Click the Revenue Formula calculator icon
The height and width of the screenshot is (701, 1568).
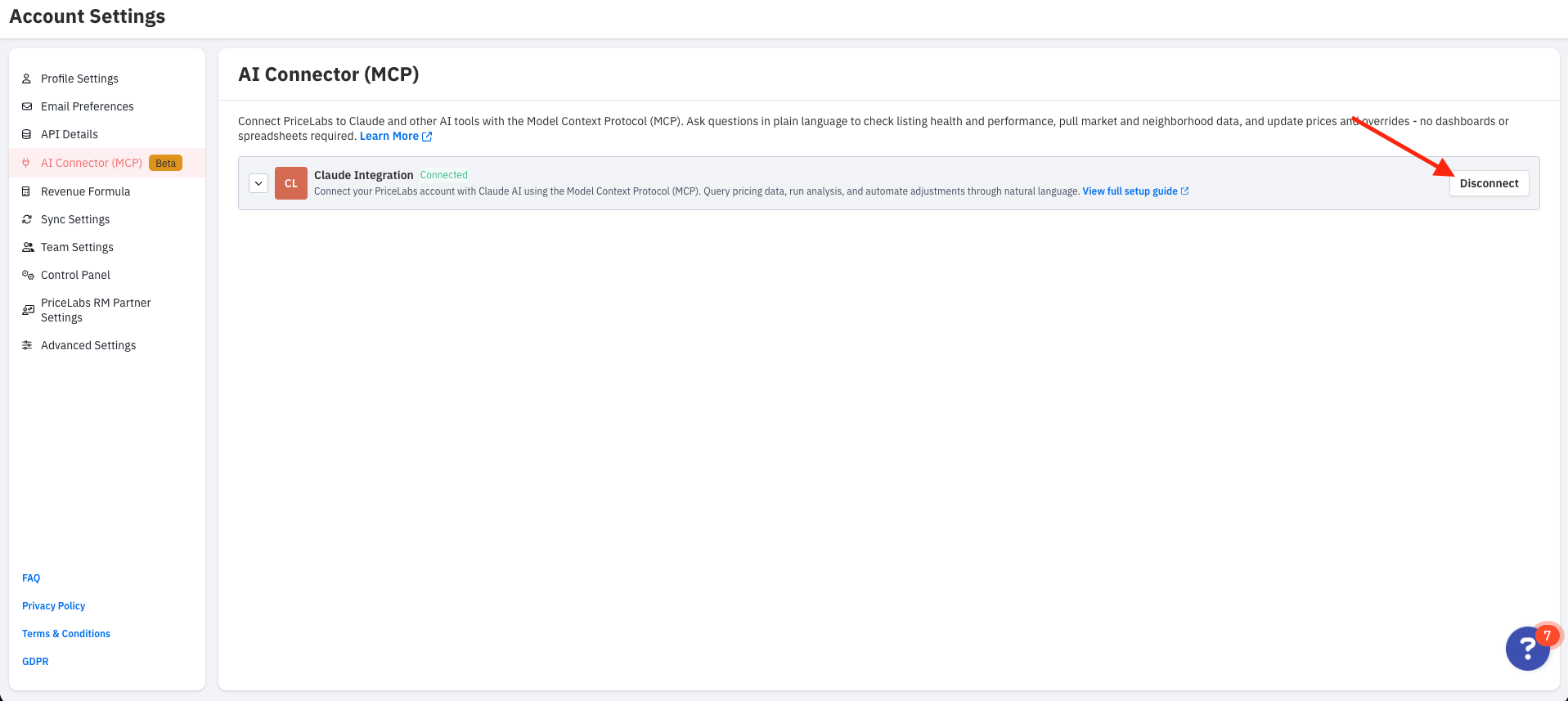click(x=27, y=191)
